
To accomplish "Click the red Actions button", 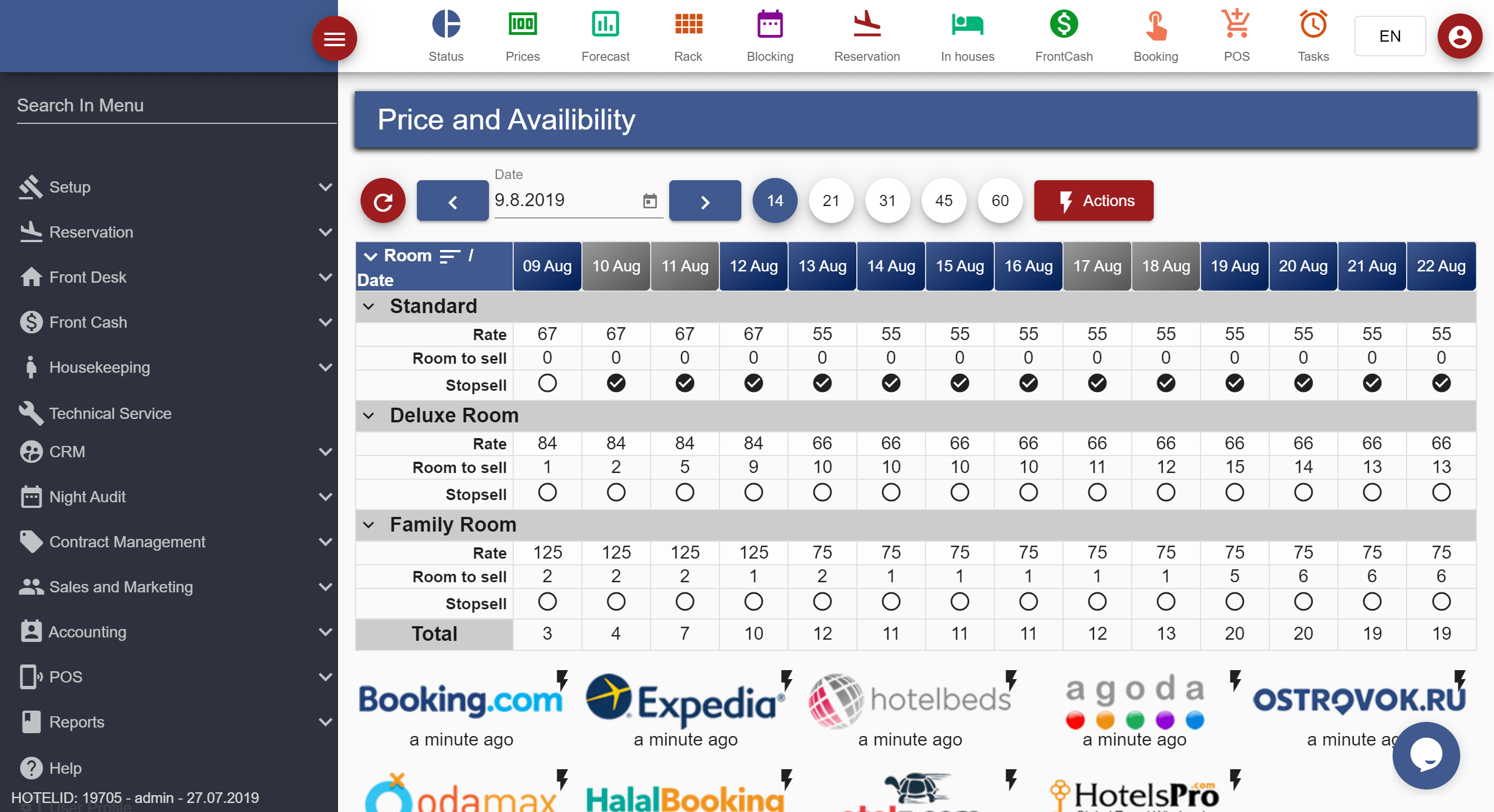I will tap(1093, 200).
